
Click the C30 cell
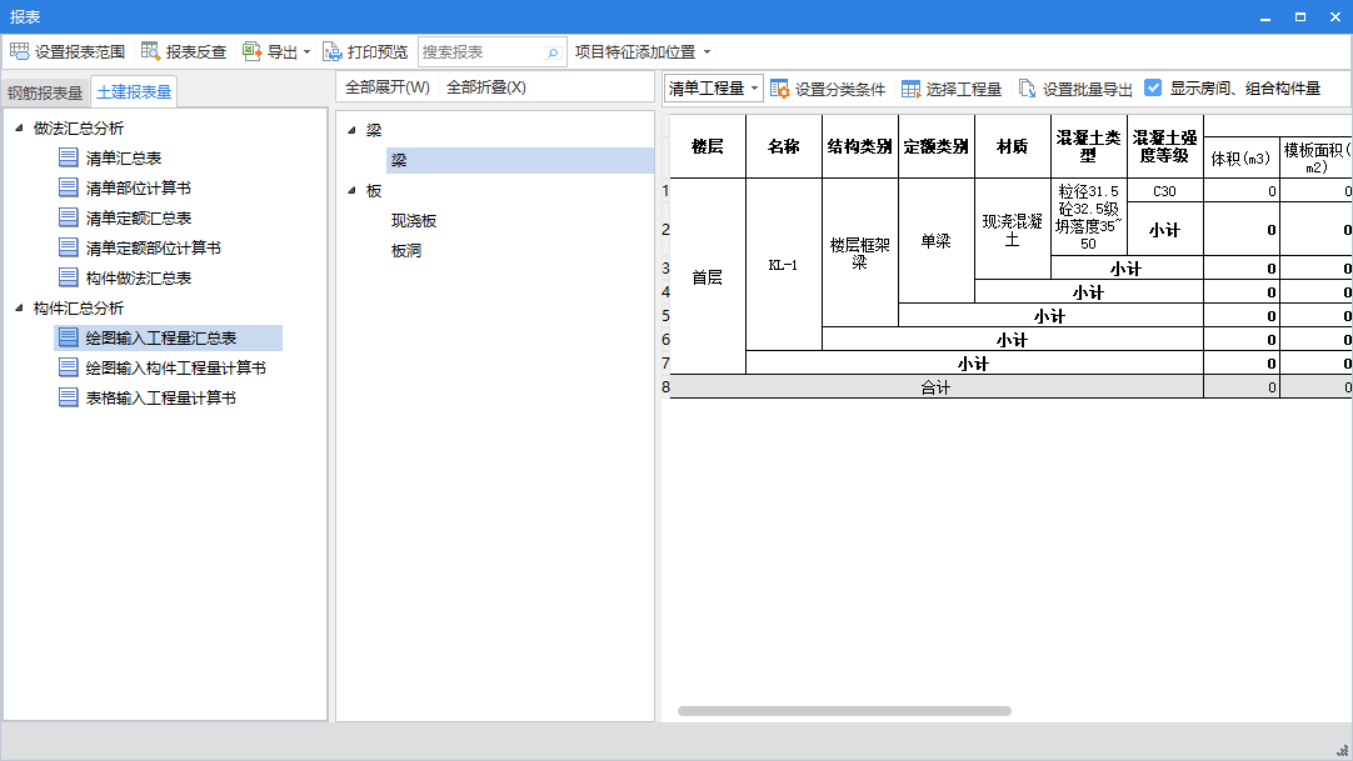point(1165,191)
